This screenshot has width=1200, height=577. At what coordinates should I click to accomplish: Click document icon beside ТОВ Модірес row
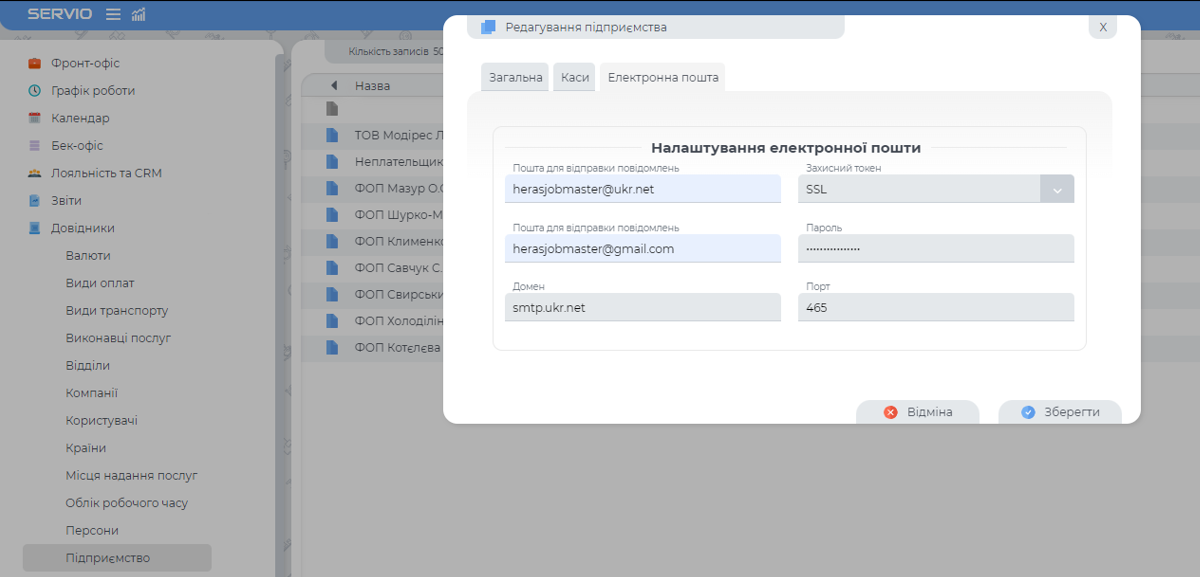coord(332,135)
